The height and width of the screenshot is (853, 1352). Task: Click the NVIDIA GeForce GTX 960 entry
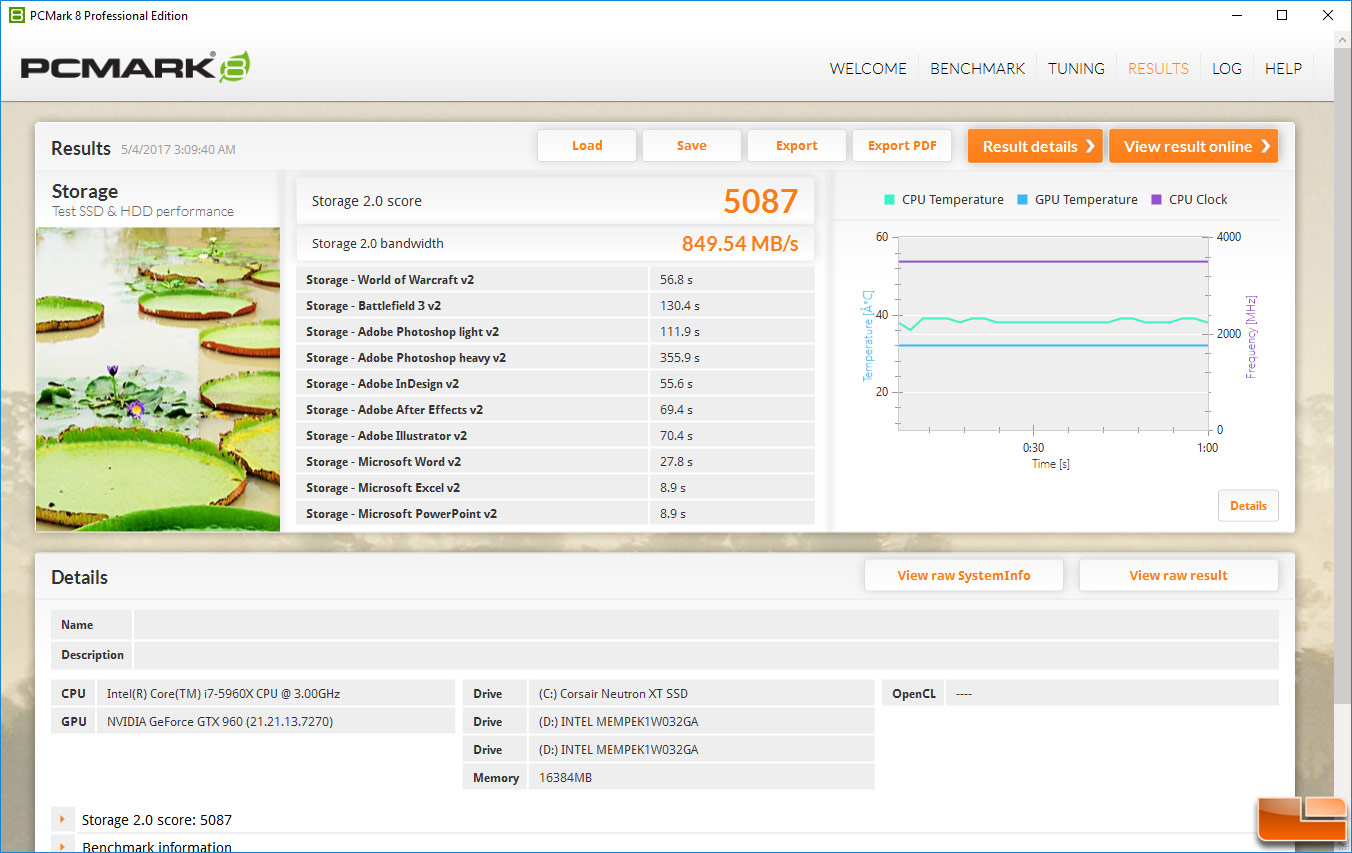tap(275, 721)
